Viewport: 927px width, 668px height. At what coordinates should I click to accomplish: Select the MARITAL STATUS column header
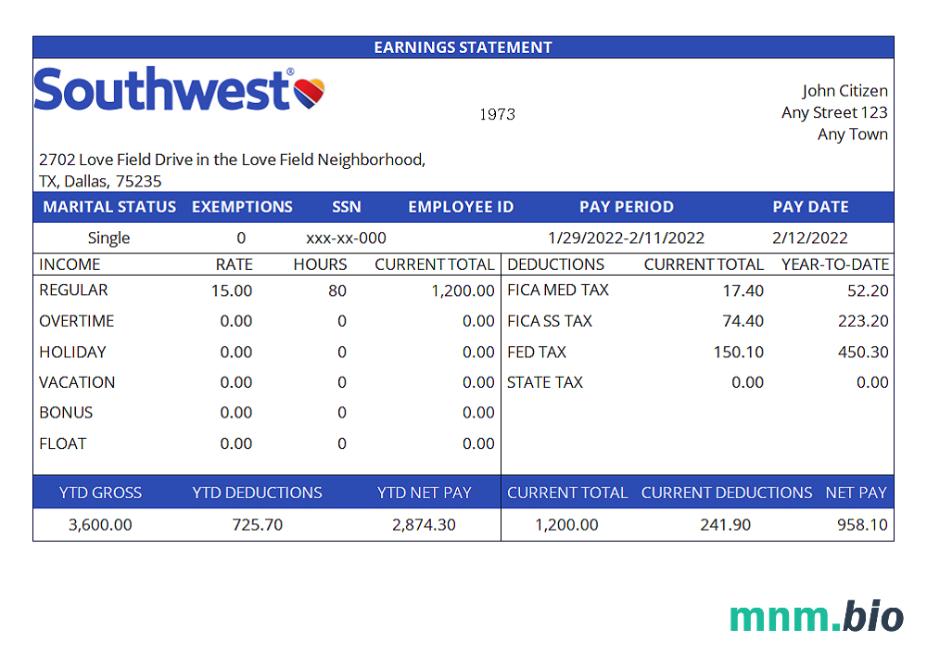pyautogui.click(x=109, y=207)
